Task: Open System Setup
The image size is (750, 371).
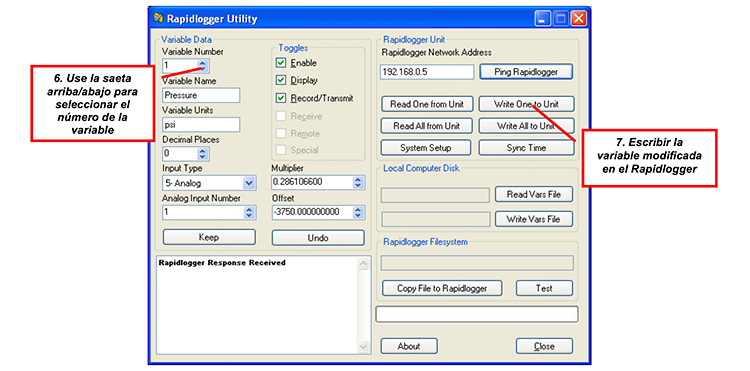Action: pyautogui.click(x=426, y=148)
